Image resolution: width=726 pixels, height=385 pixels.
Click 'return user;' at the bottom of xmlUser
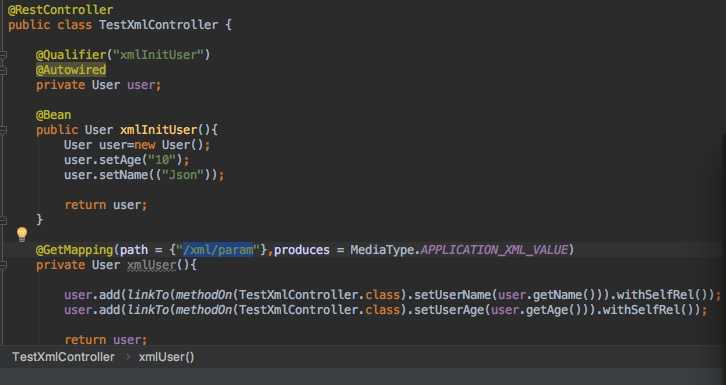pos(106,340)
